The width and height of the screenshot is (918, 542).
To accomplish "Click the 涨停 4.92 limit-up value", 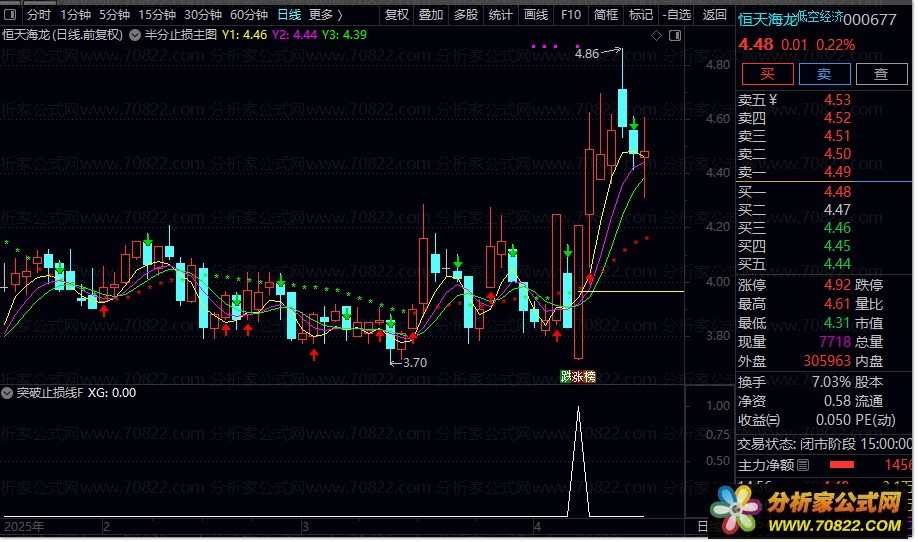I will (837, 285).
